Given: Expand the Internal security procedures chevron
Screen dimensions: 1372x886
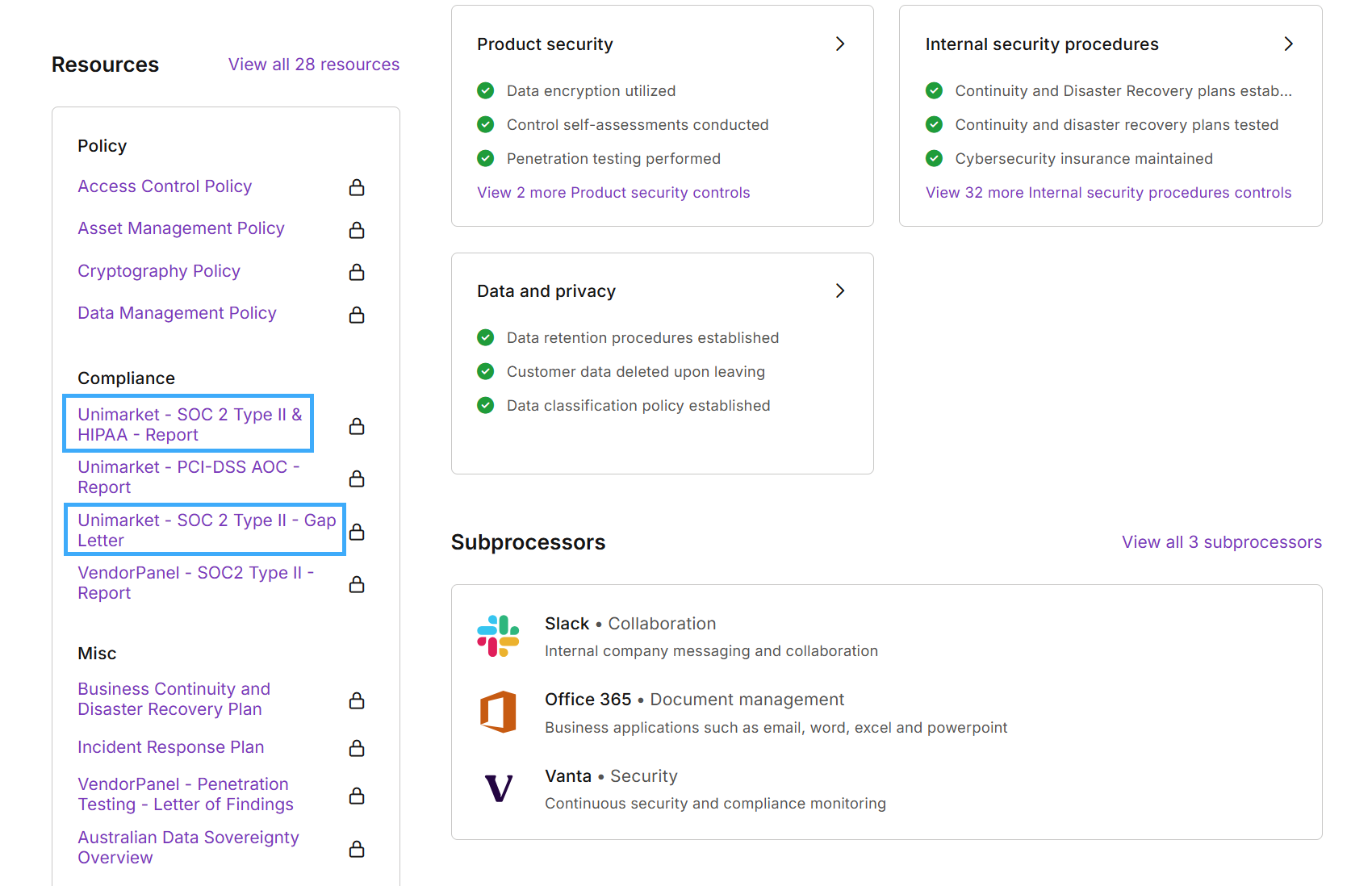Looking at the screenshot, I should pyautogui.click(x=1289, y=44).
